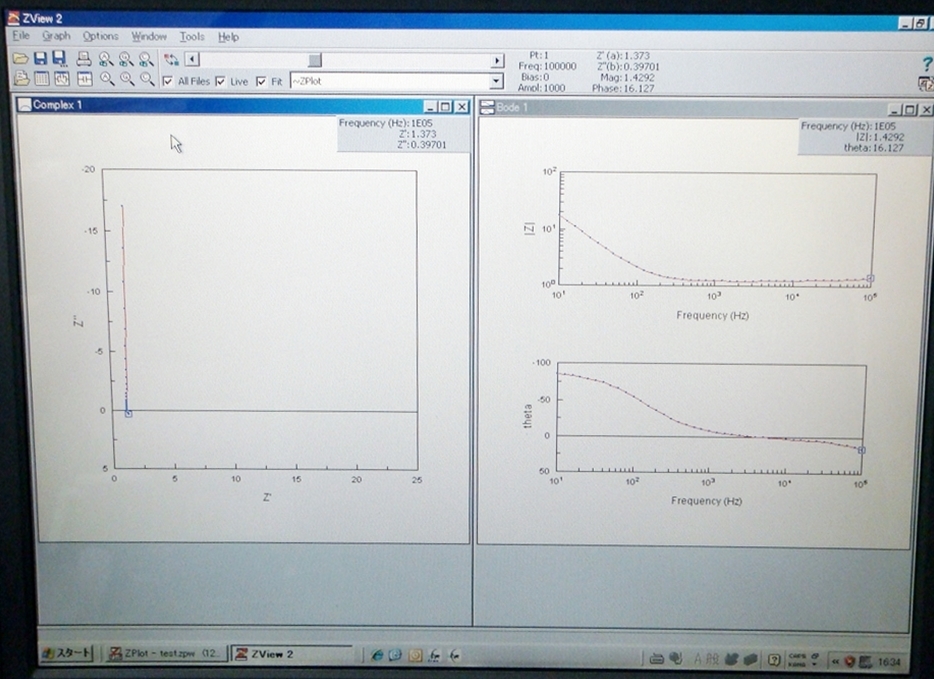Launch Internet Explorer from quick launch
This screenshot has height=679, width=934.
pyautogui.click(x=376, y=655)
